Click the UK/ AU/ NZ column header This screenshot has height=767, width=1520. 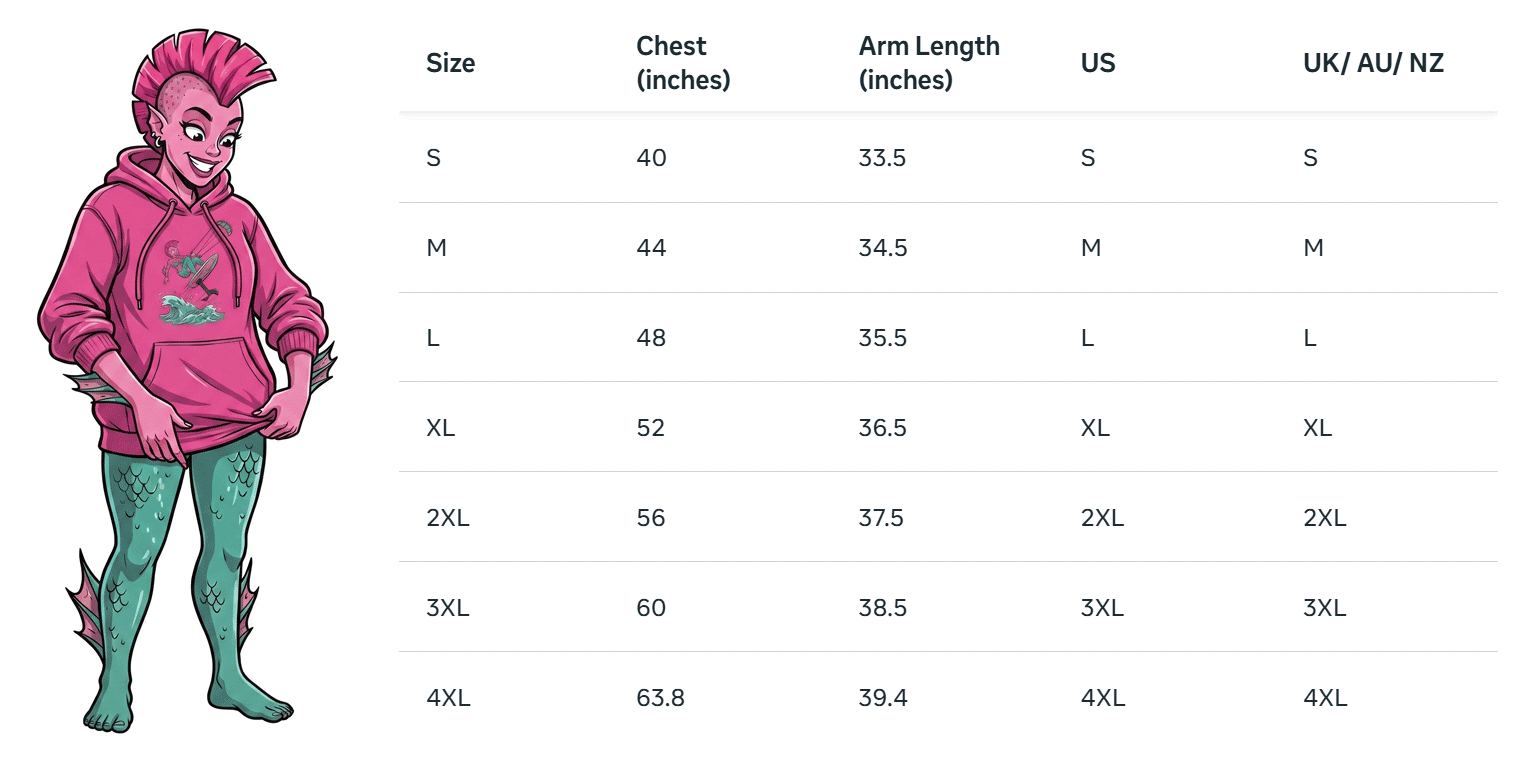1373,63
